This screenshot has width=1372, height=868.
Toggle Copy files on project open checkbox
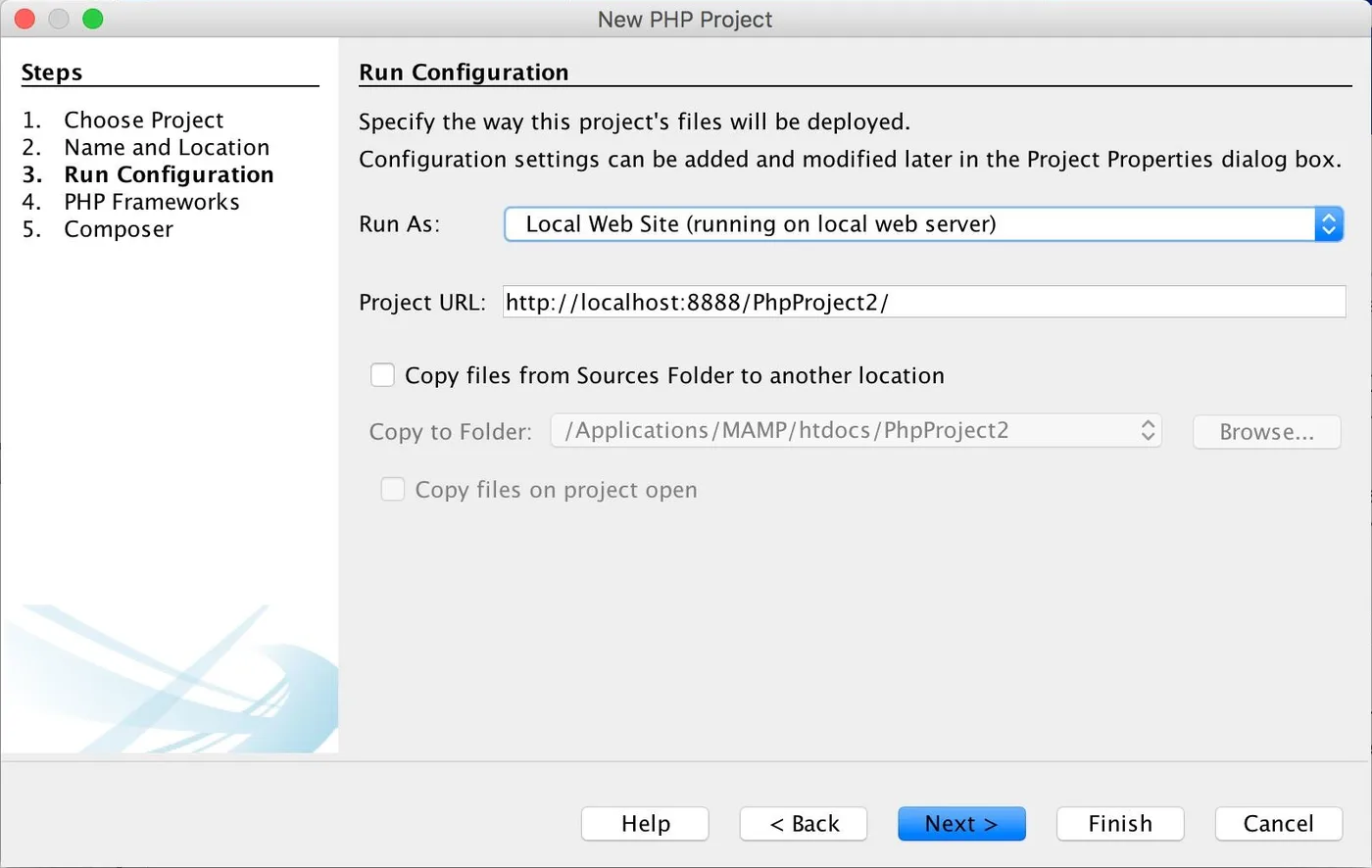[392, 489]
